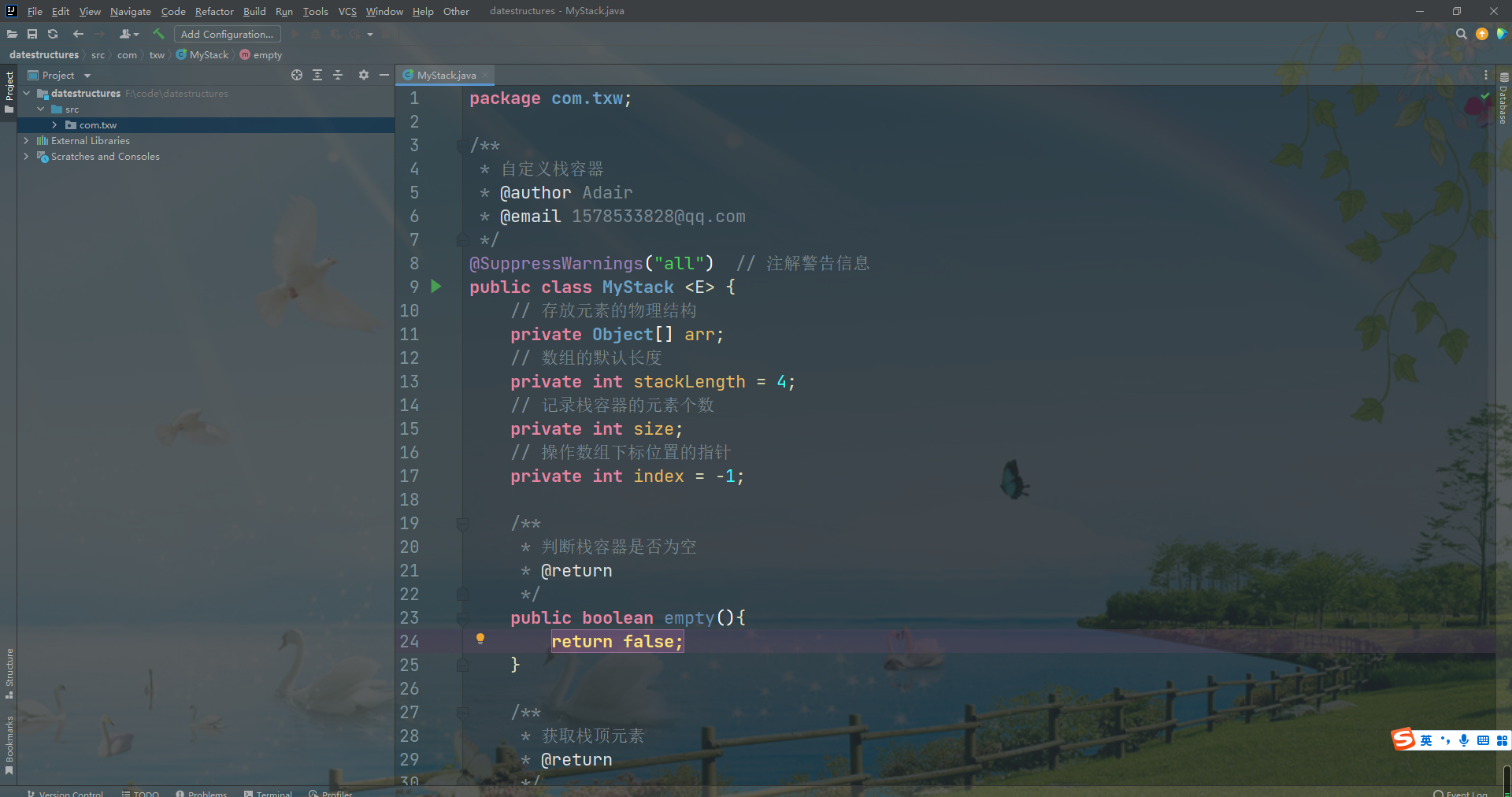
Task: Expand Scratches and Consoles node
Action: click(27, 156)
